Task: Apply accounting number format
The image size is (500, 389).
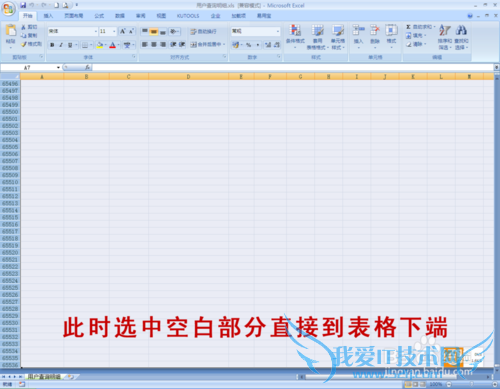Action: coord(235,45)
